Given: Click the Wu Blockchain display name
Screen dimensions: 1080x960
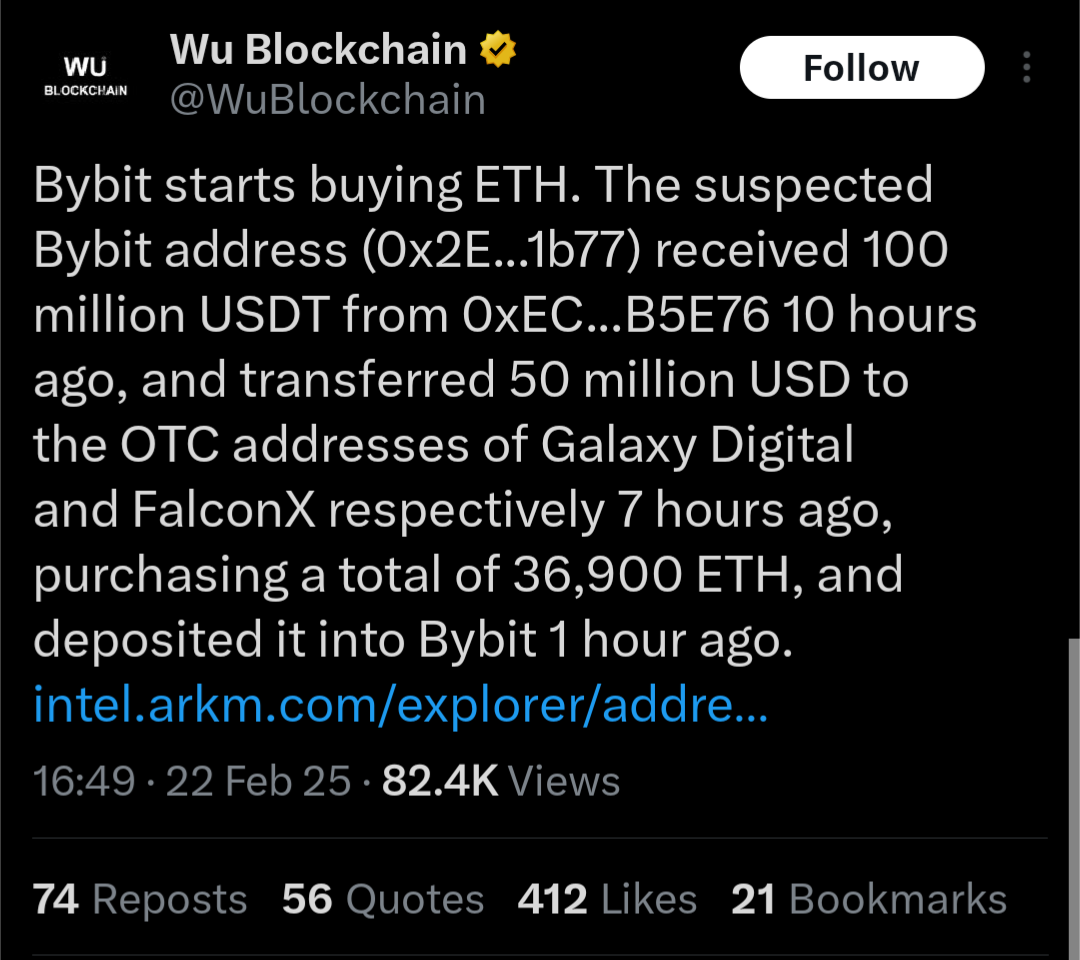Looking at the screenshot, I should [318, 50].
